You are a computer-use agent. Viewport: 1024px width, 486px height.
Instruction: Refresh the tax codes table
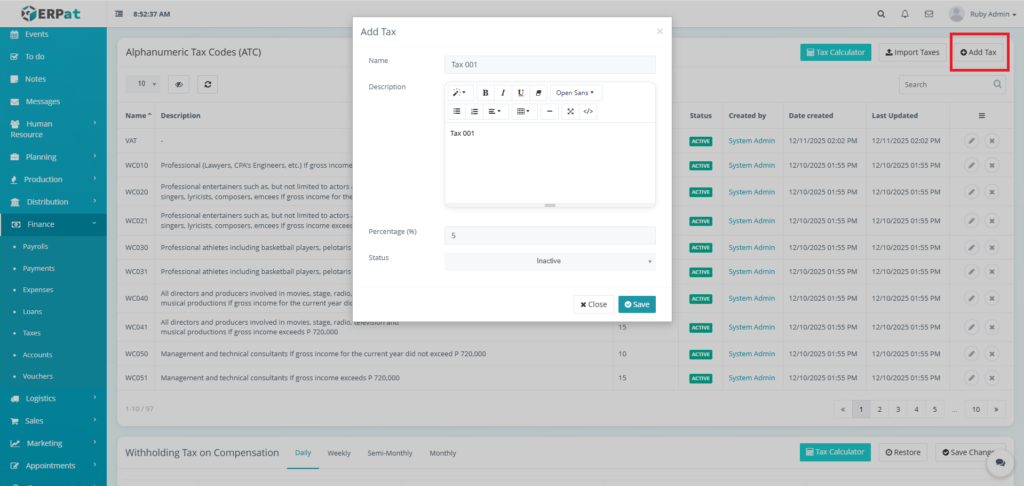207,84
